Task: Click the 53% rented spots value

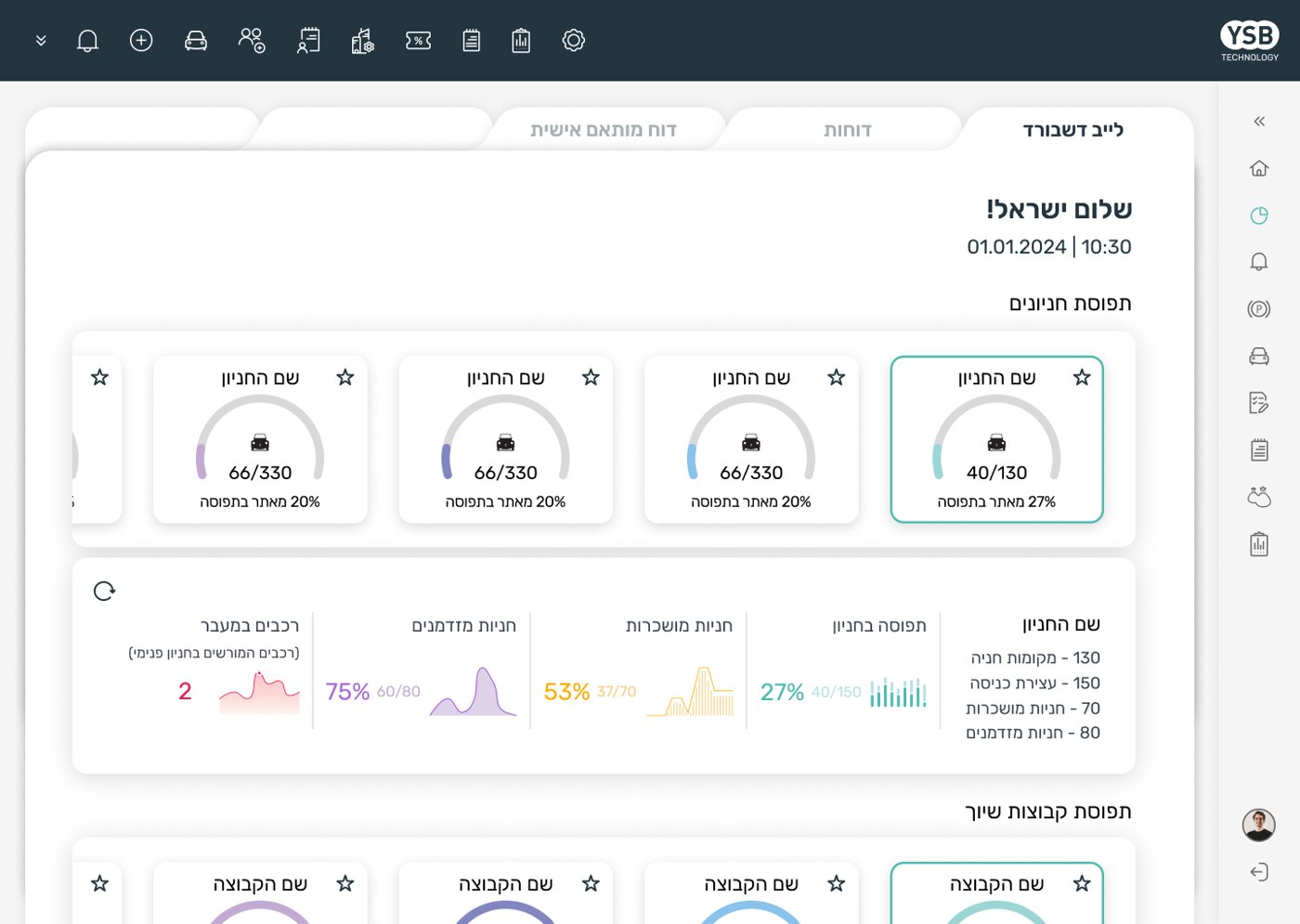Action: 566,692
